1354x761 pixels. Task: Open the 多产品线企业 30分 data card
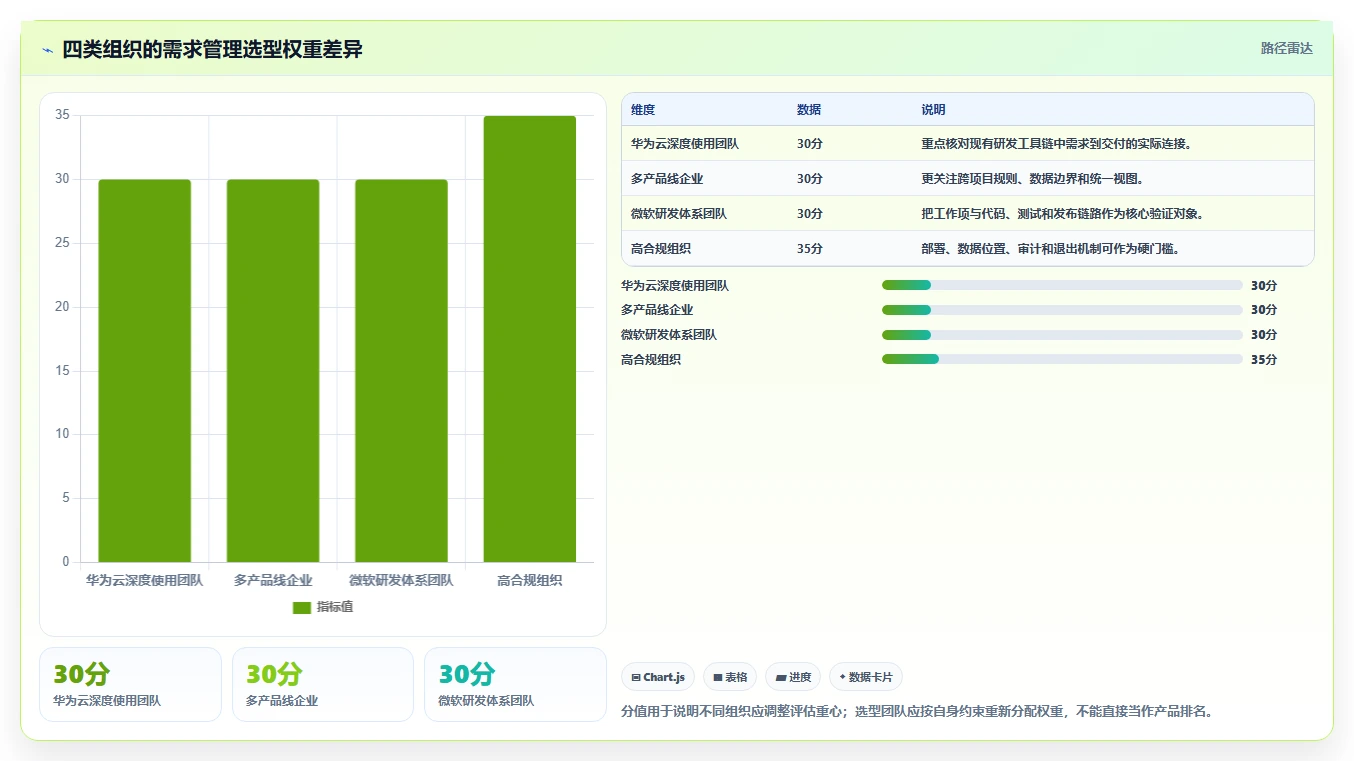[x=323, y=684]
